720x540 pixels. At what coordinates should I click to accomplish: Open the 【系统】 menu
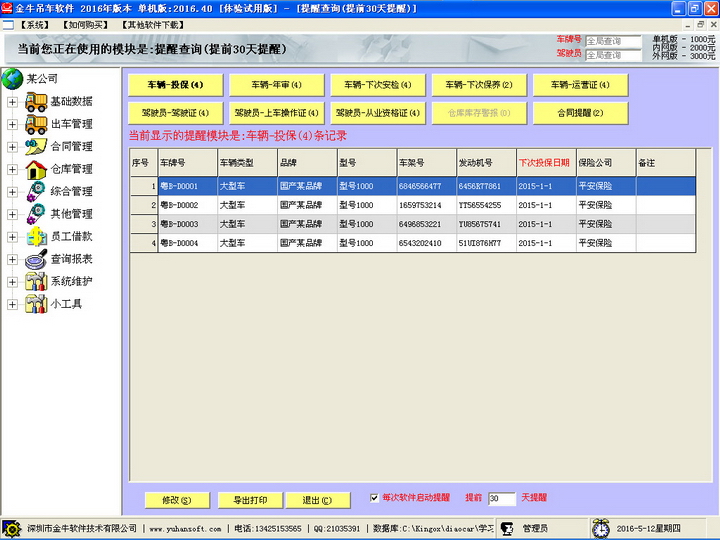pyautogui.click(x=33, y=24)
